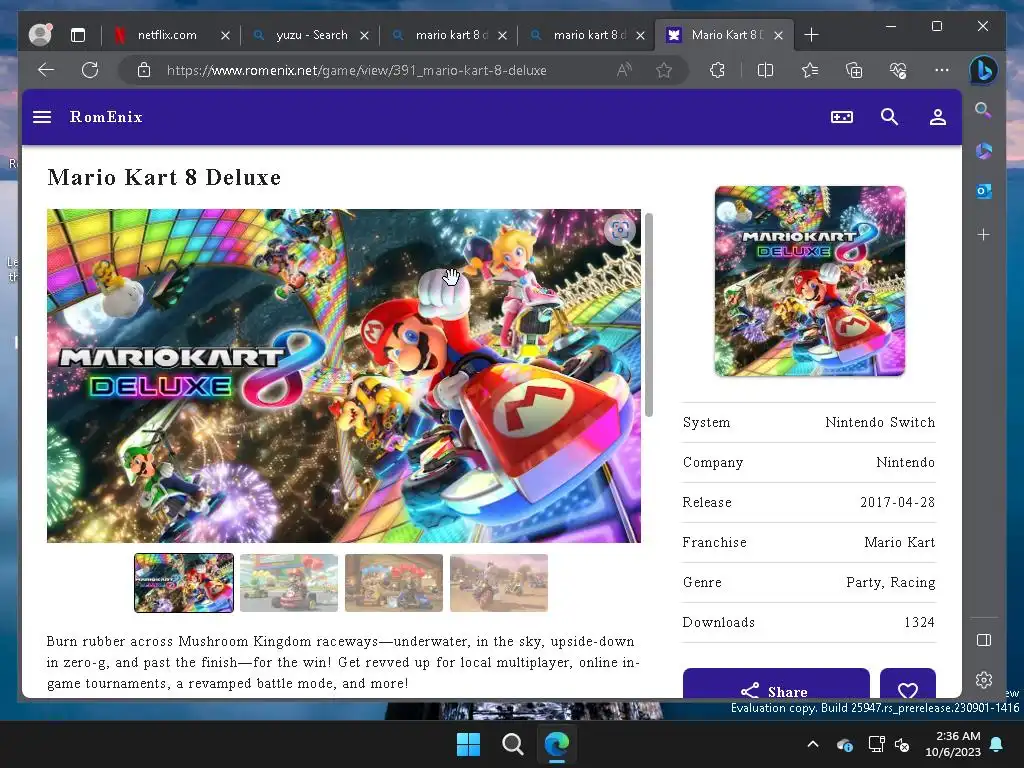
Task: Click the Party, Racing genre value
Action: click(891, 583)
